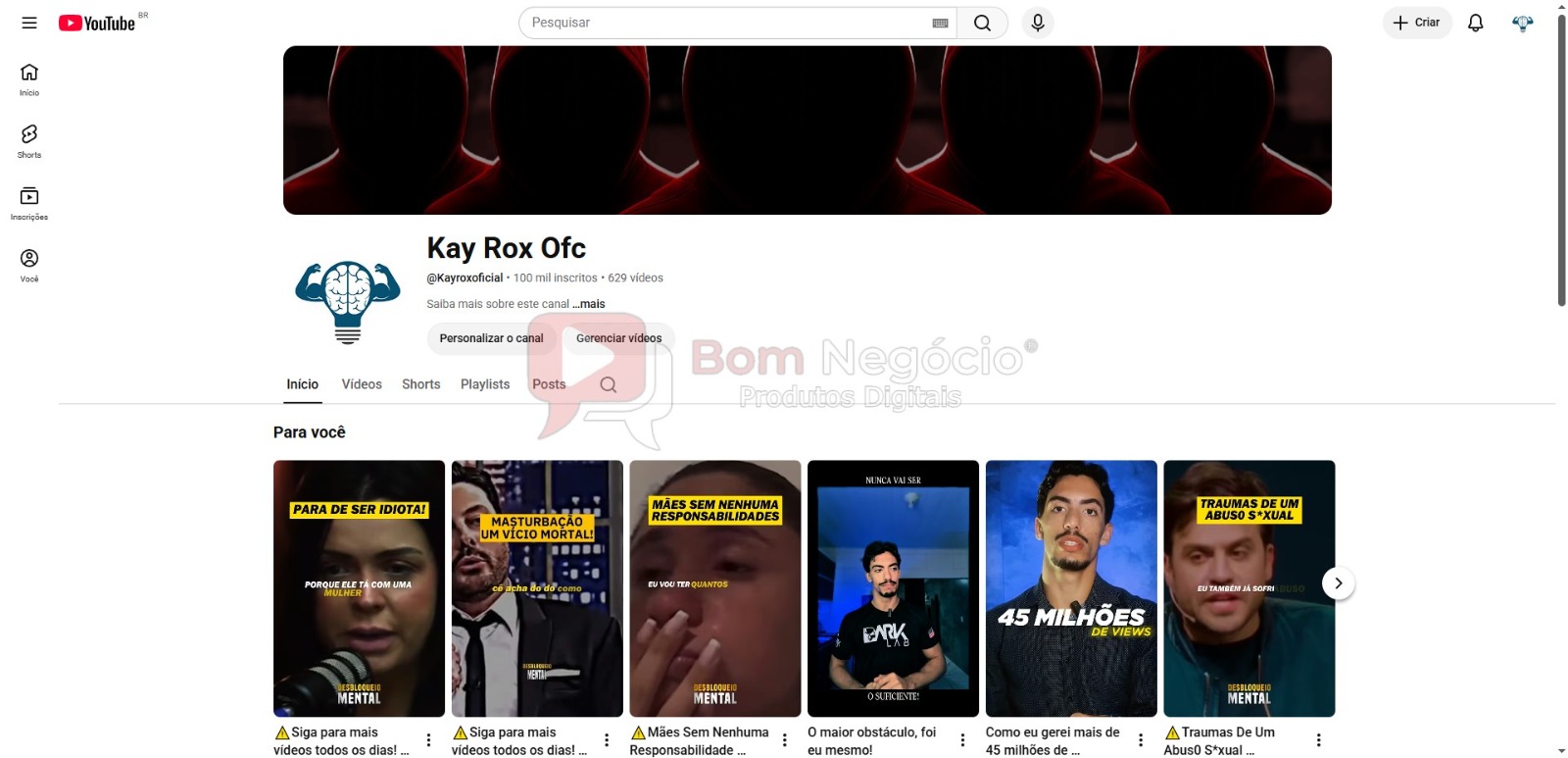Switch to the Vídeos tab
This screenshot has height=758, width=1568.
(362, 384)
